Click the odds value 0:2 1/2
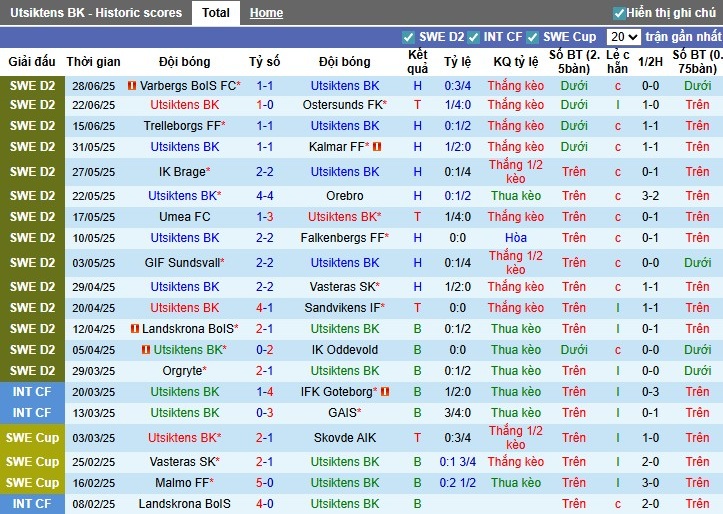 (457, 483)
